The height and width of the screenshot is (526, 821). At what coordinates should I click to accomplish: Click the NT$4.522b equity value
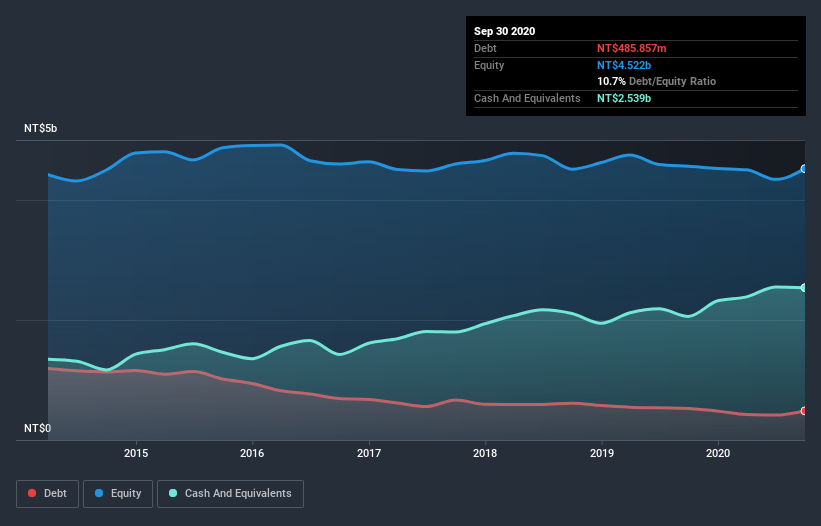pyautogui.click(x=624, y=65)
